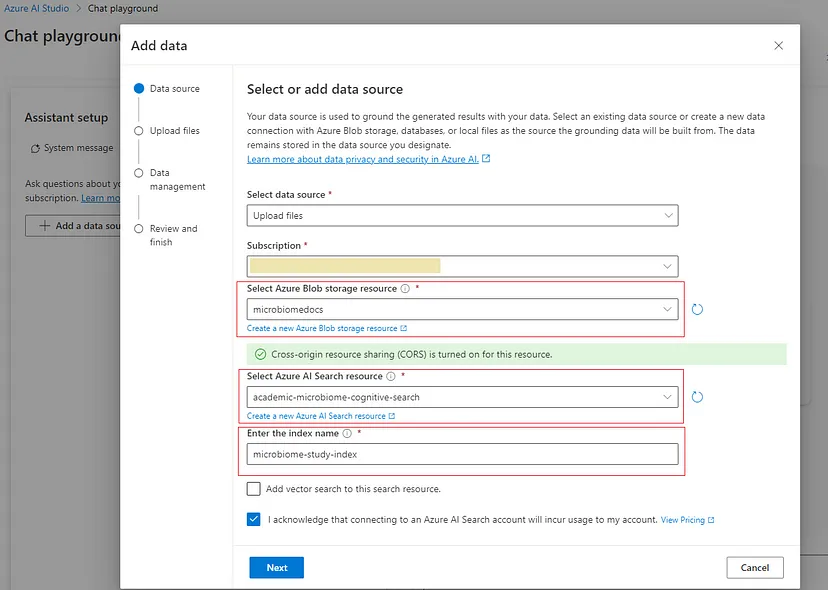Click Add a data source button behind dialog

pos(73,226)
